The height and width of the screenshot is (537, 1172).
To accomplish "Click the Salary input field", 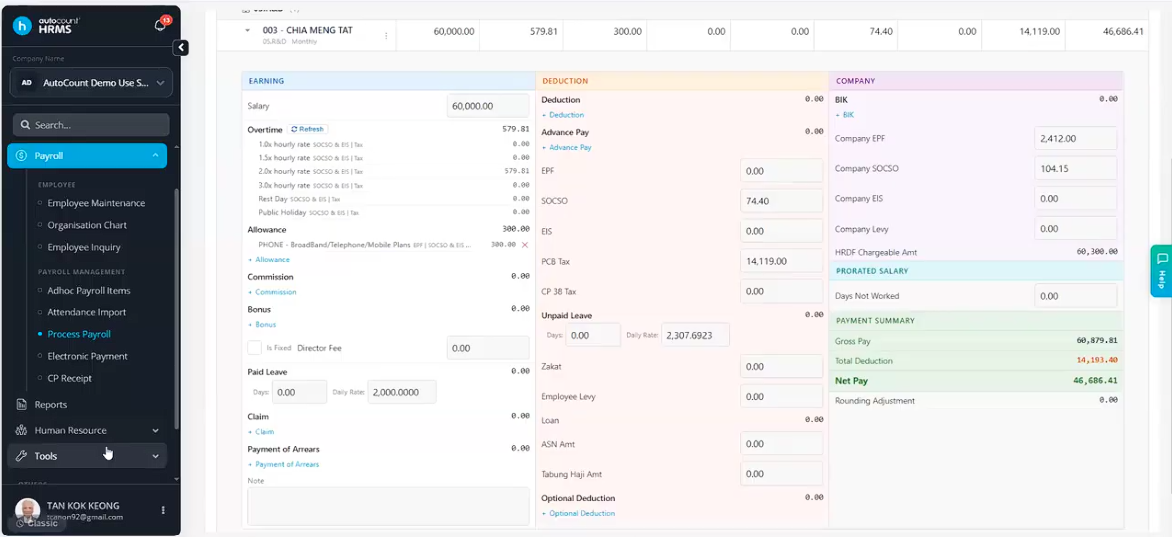I will pyautogui.click(x=487, y=106).
